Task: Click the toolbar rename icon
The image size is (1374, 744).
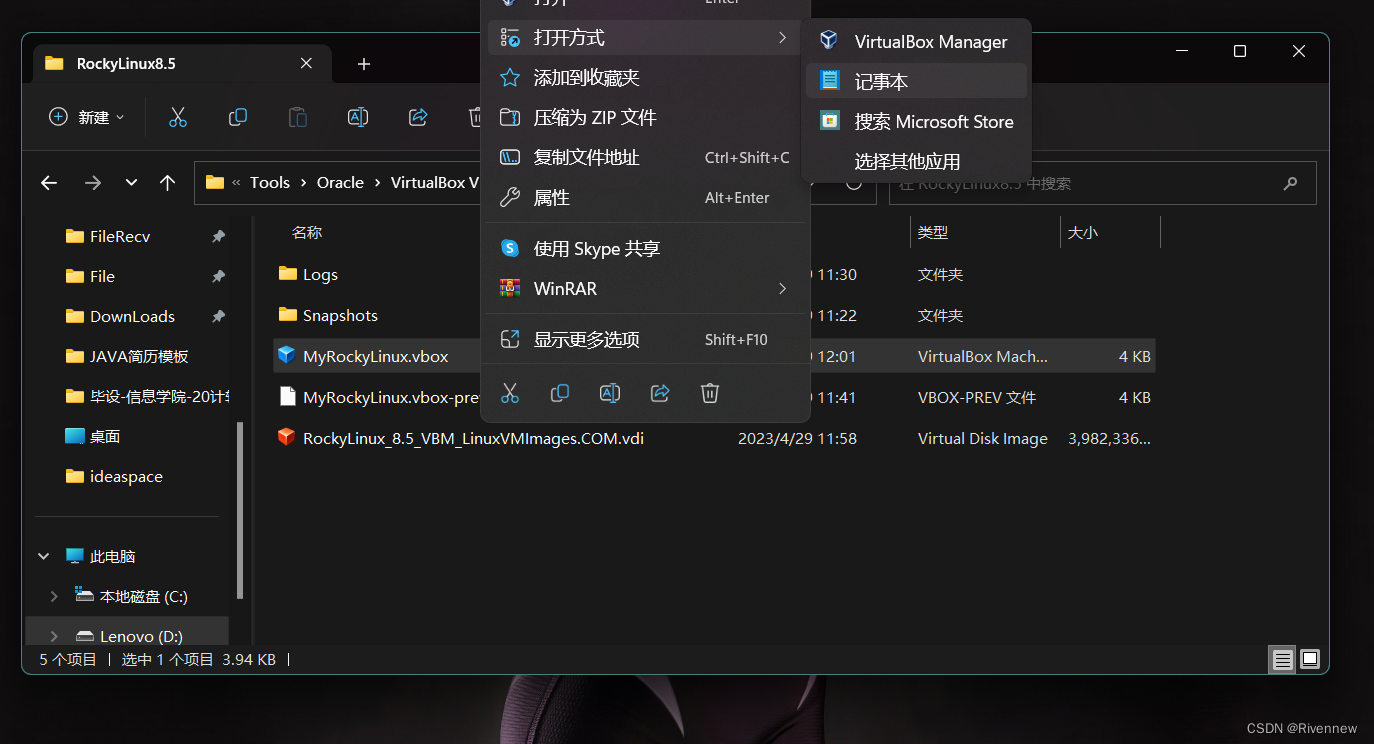Action: coord(358,117)
